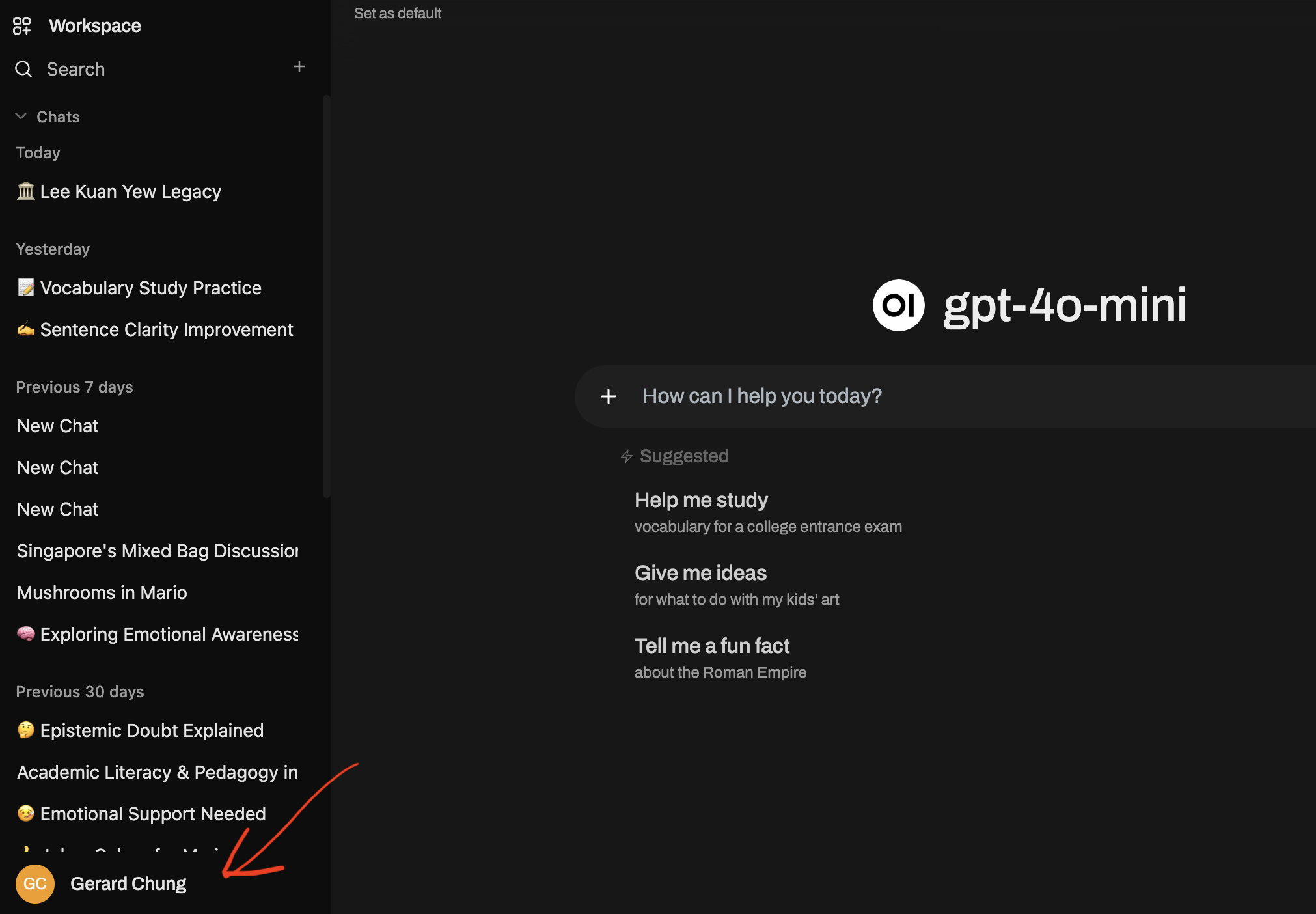Open Singapore's Mixed Bag Discussion chat
The image size is (1316, 914).
coord(158,551)
